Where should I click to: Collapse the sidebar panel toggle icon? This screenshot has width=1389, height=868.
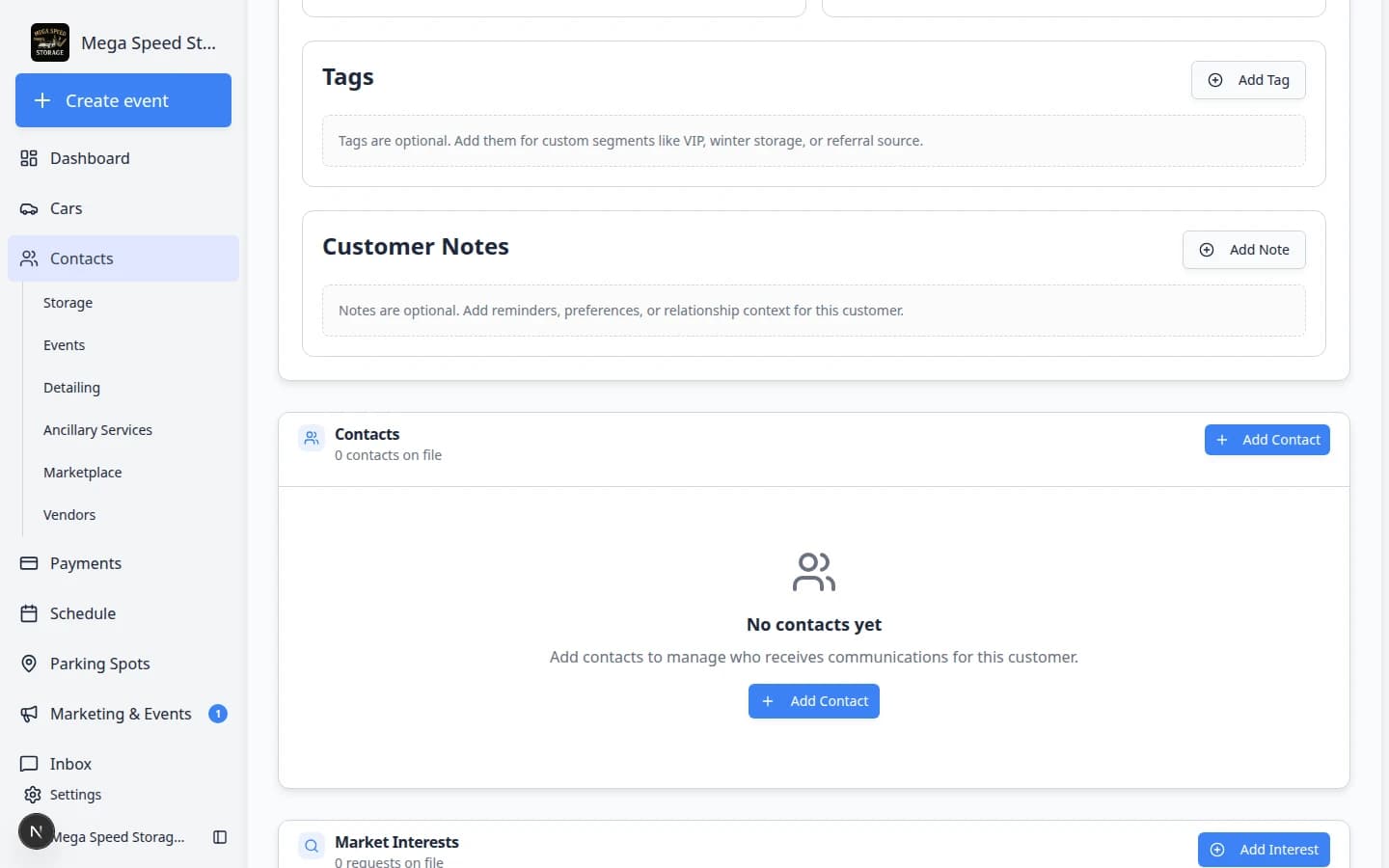(x=220, y=837)
